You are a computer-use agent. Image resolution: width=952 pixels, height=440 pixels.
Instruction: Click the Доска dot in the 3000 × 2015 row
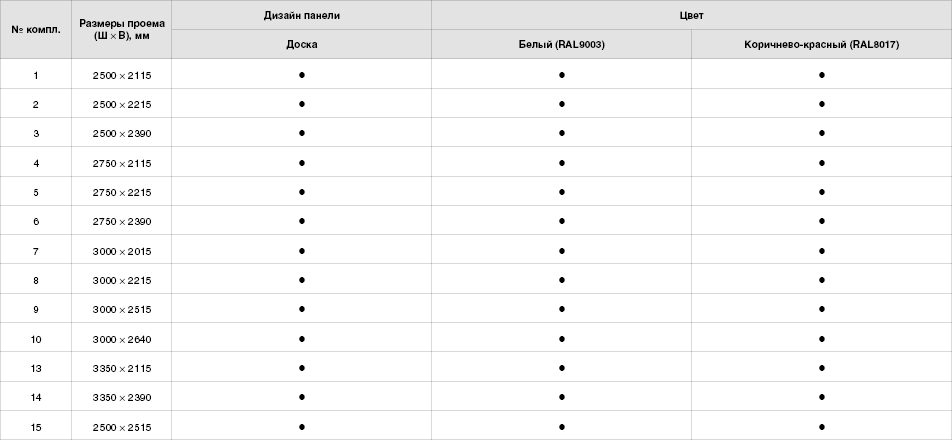click(x=301, y=250)
